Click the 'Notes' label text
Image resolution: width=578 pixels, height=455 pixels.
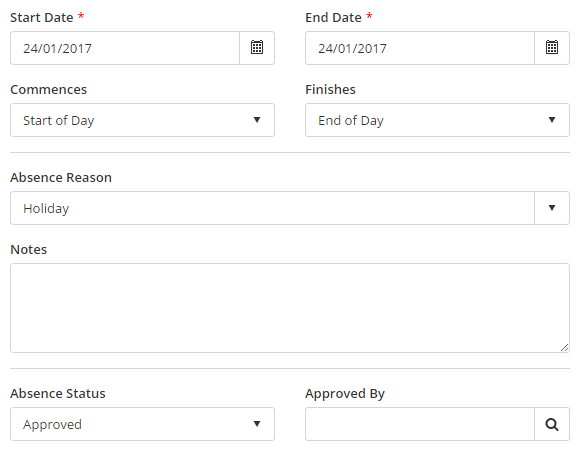[x=29, y=250]
